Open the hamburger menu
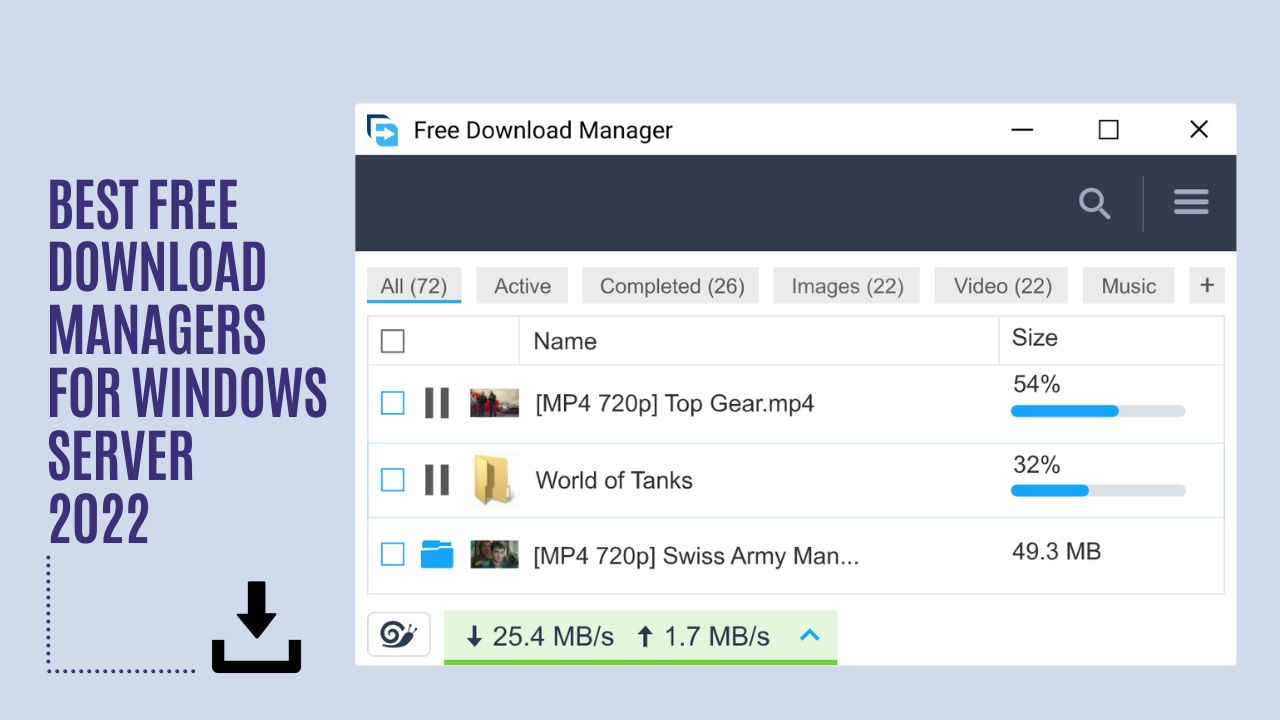This screenshot has width=1280, height=720. [1191, 202]
